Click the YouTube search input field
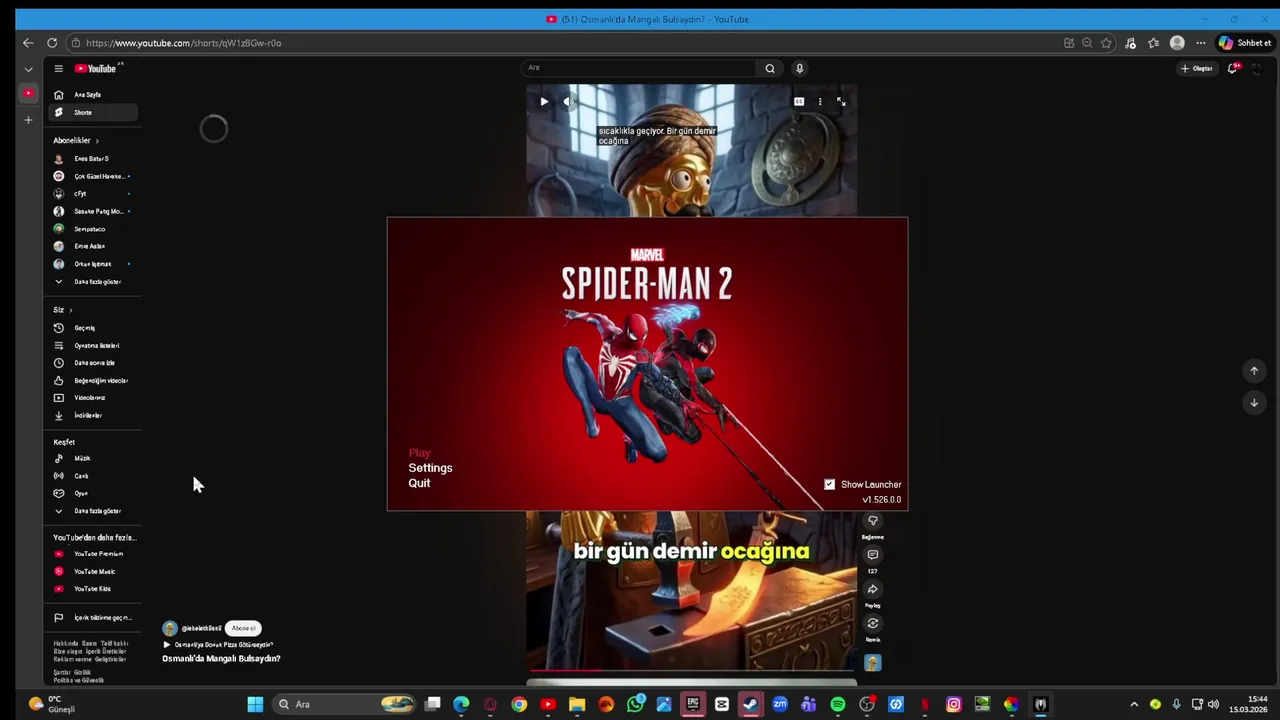Image resolution: width=1280 pixels, height=720 pixels. click(x=638, y=68)
